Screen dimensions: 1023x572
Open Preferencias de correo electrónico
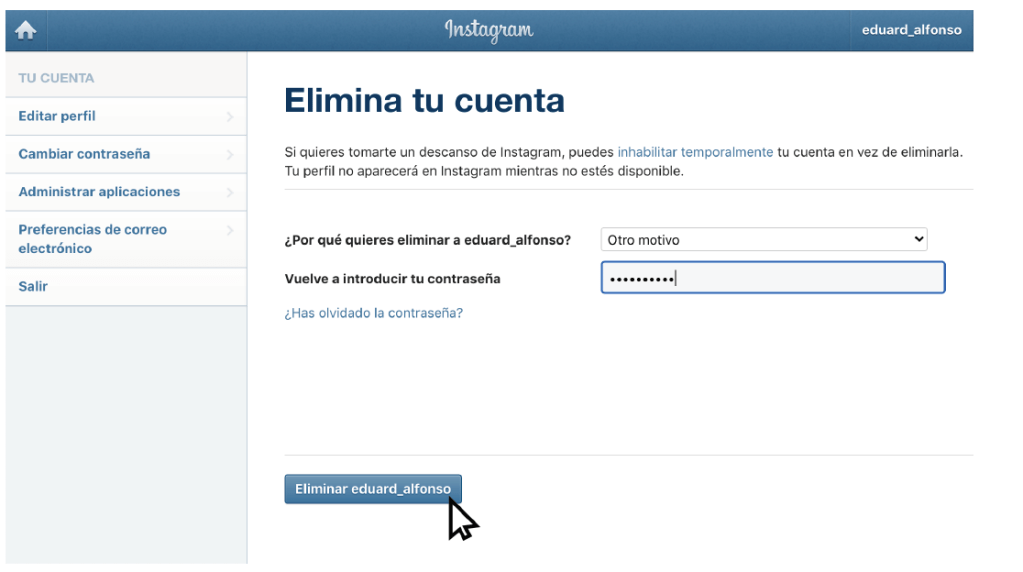92,239
